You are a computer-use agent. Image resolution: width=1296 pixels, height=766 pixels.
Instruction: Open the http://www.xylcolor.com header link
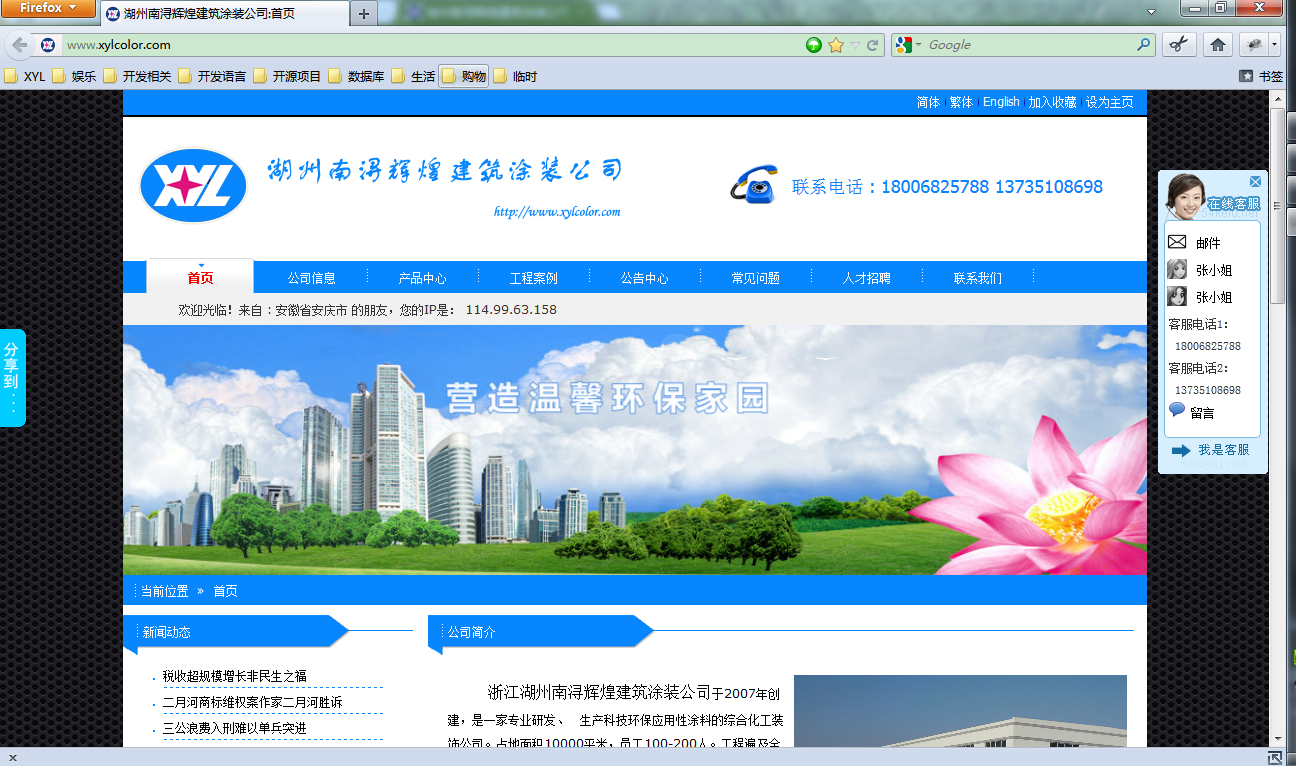(x=557, y=212)
